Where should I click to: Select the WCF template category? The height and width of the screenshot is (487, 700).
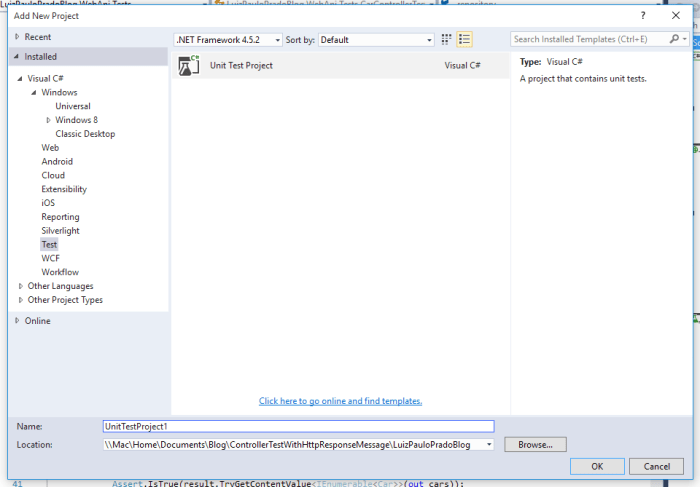(x=50, y=258)
